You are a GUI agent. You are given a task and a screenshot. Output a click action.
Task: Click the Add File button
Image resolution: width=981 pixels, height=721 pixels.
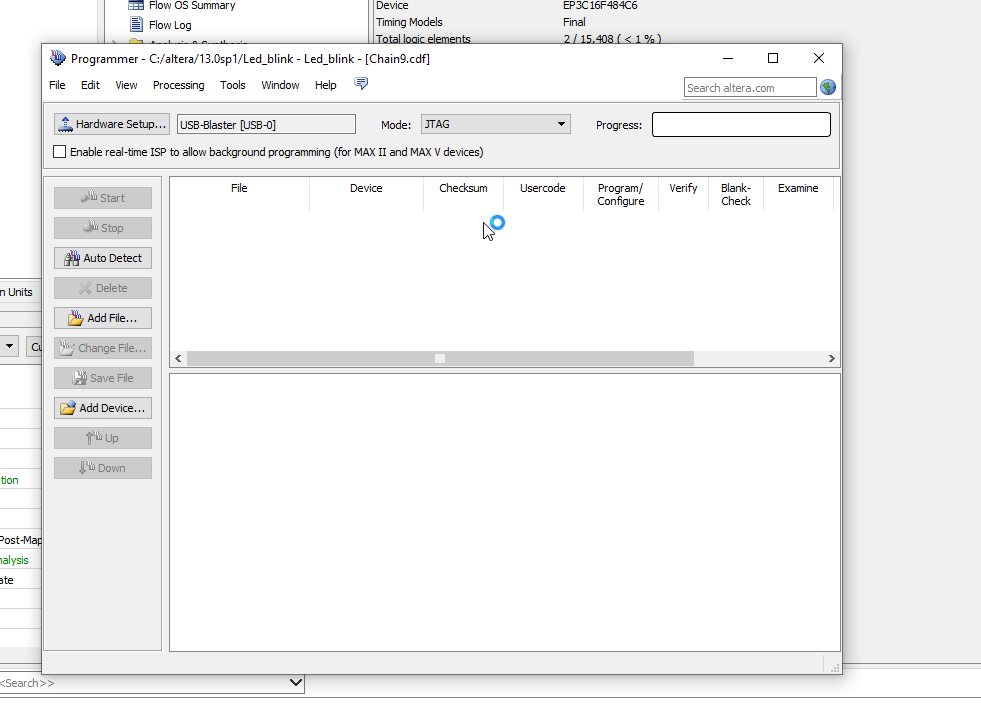[x=103, y=318]
